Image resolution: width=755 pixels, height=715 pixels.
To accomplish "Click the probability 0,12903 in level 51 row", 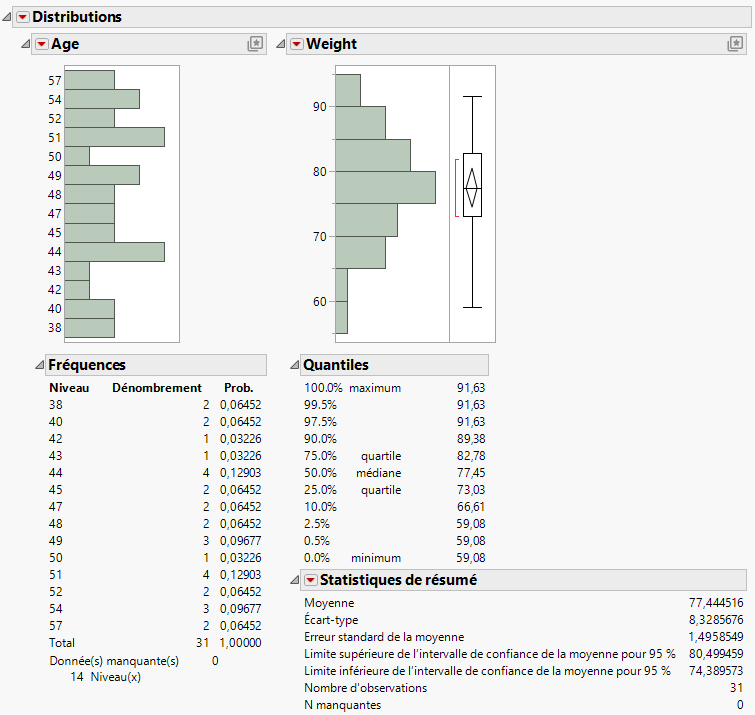I will [241, 575].
